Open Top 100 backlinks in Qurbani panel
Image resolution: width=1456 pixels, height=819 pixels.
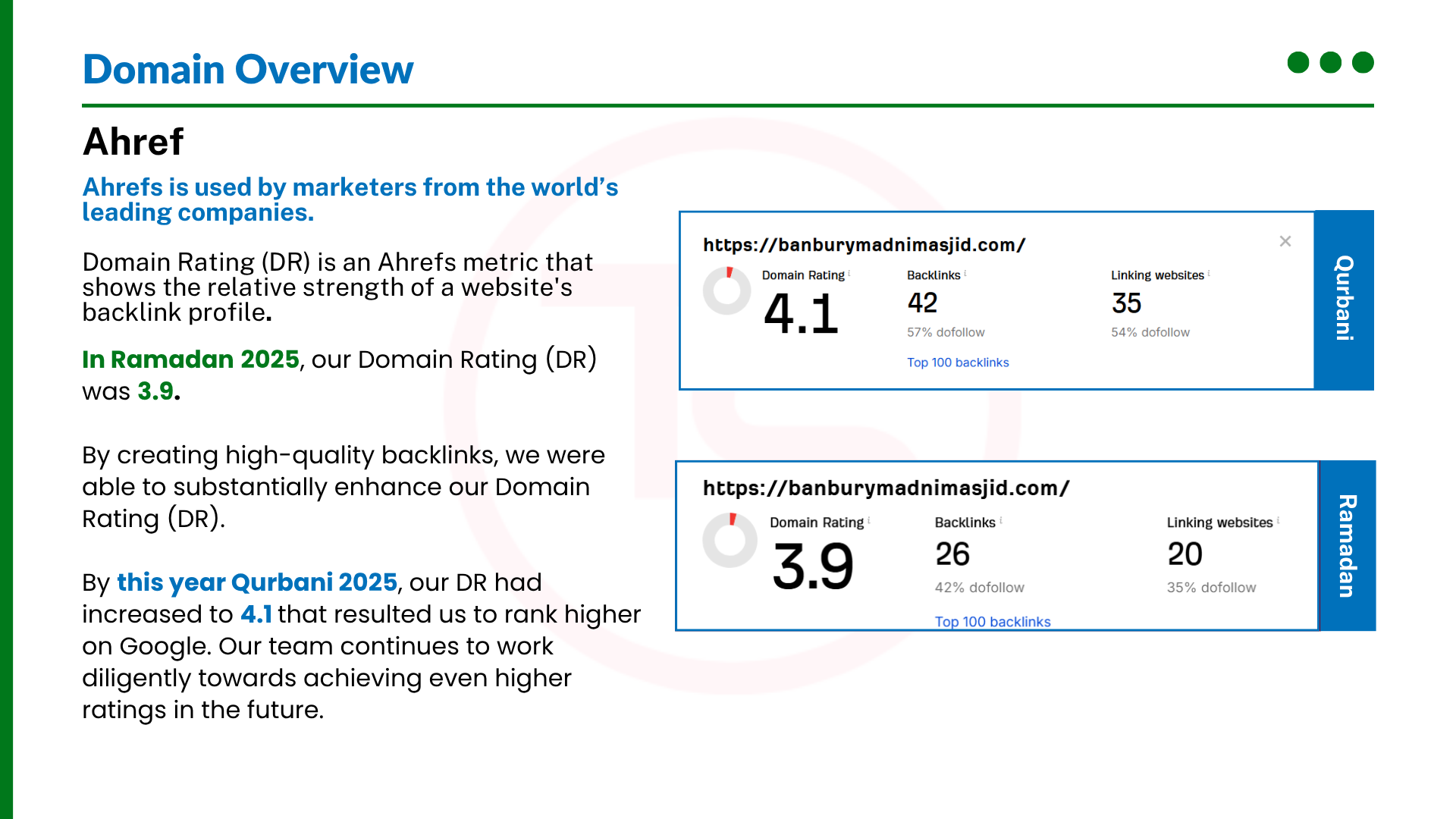click(958, 362)
